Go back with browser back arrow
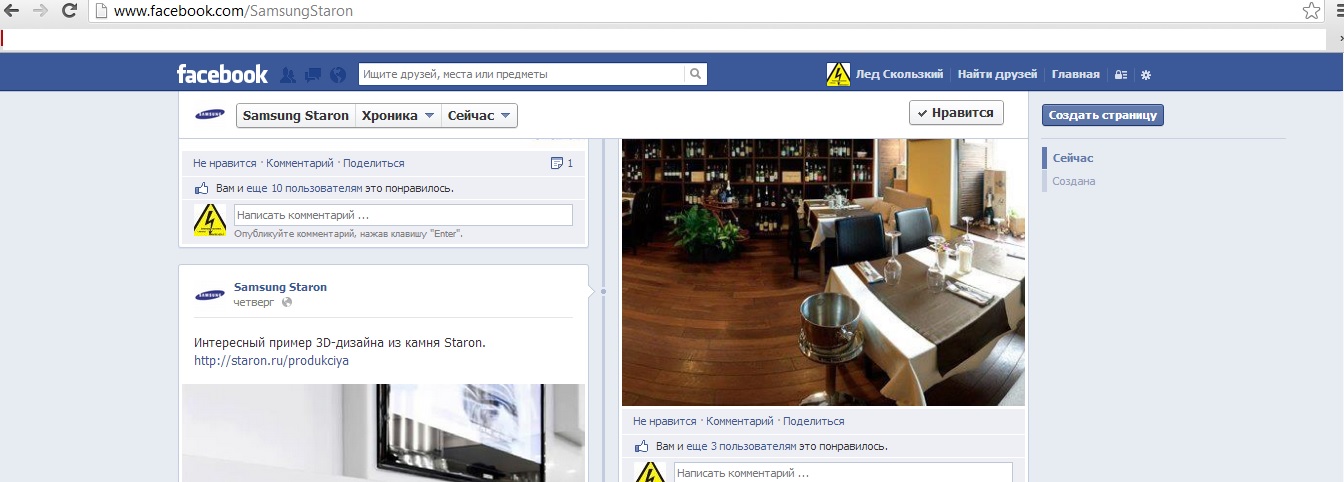Screen dimensions: 1344x482 point(13,11)
